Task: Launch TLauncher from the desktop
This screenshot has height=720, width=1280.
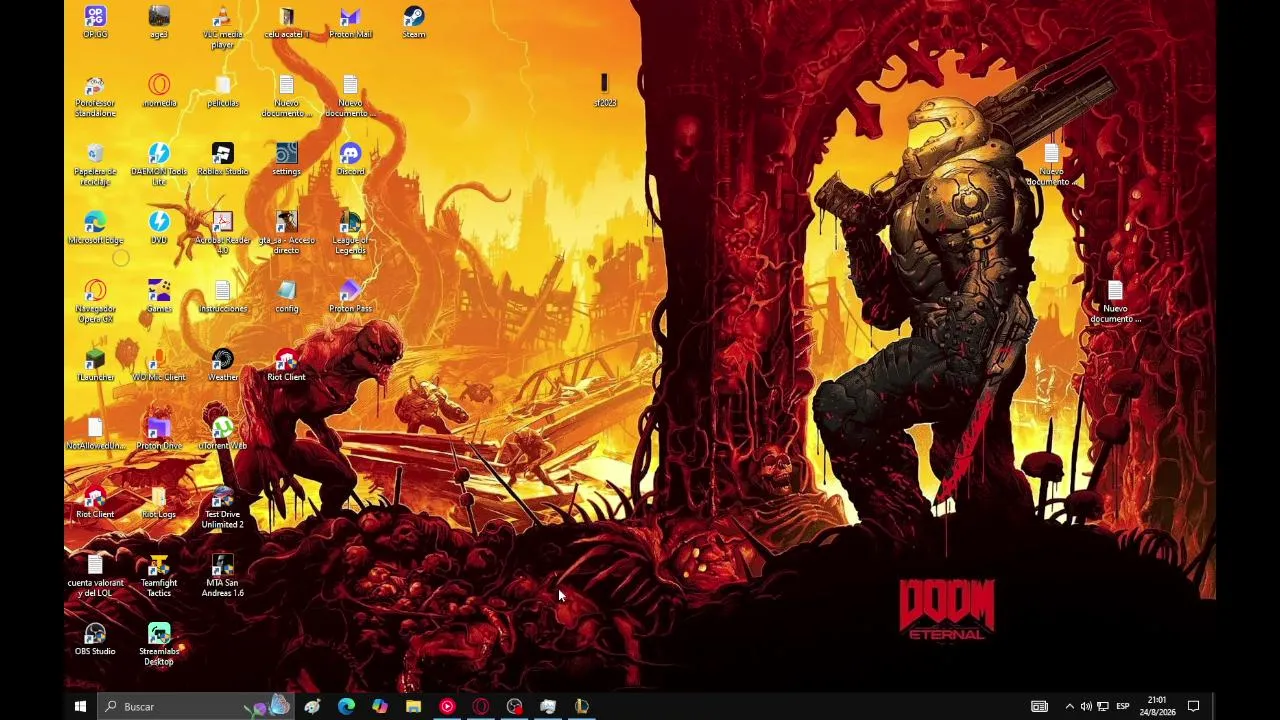Action: (x=95, y=365)
